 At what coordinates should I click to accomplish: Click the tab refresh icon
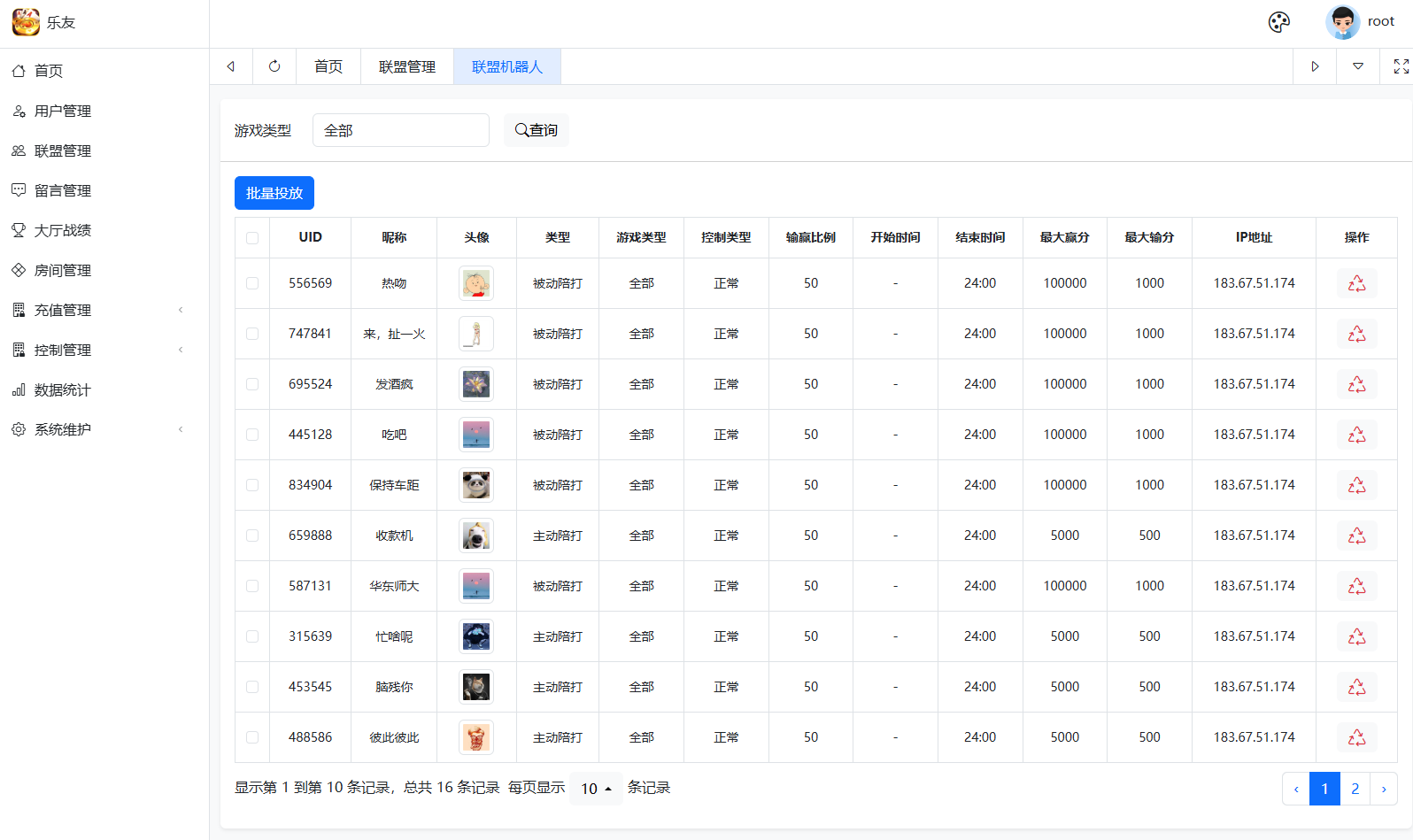[x=274, y=66]
